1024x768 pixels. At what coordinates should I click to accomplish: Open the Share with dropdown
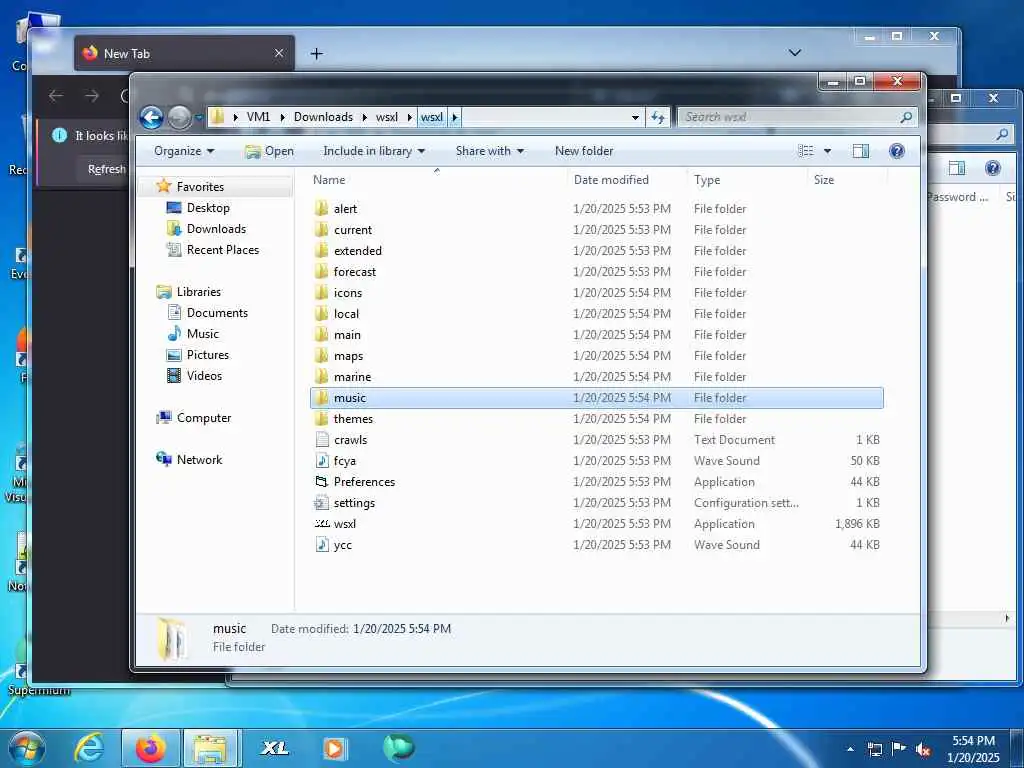pos(490,151)
